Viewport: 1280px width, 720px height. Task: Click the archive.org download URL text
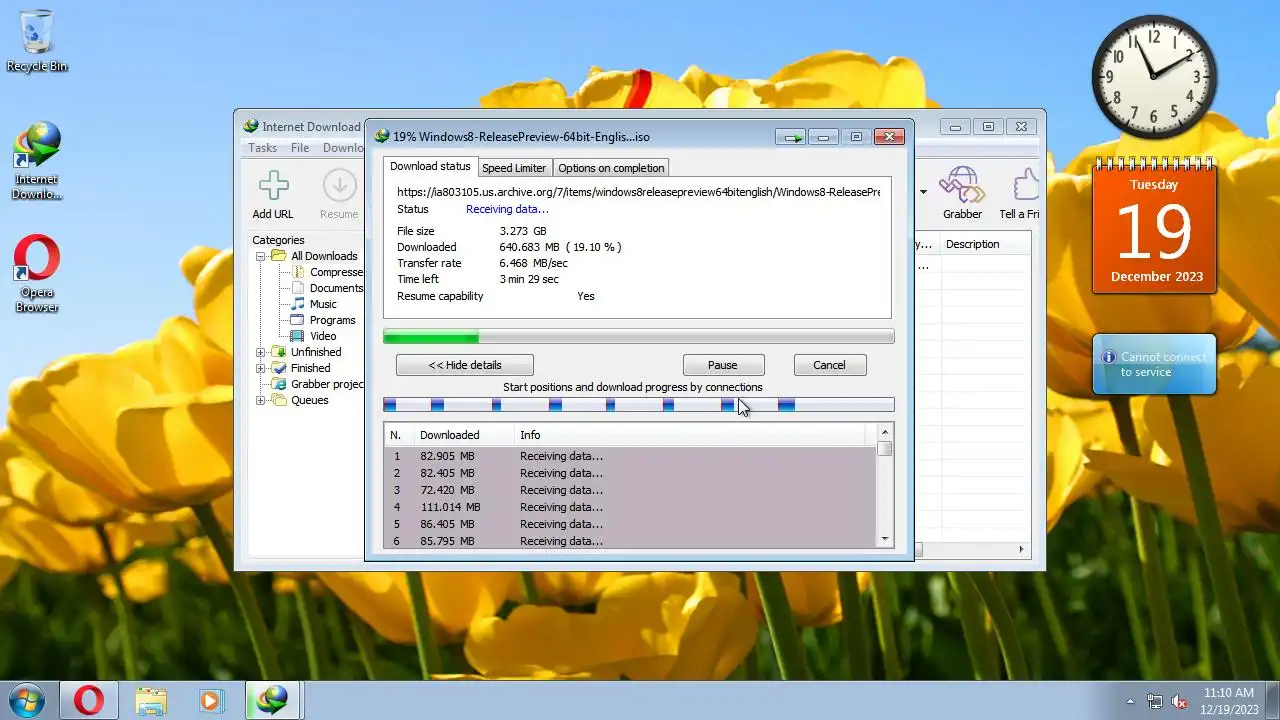click(638, 192)
